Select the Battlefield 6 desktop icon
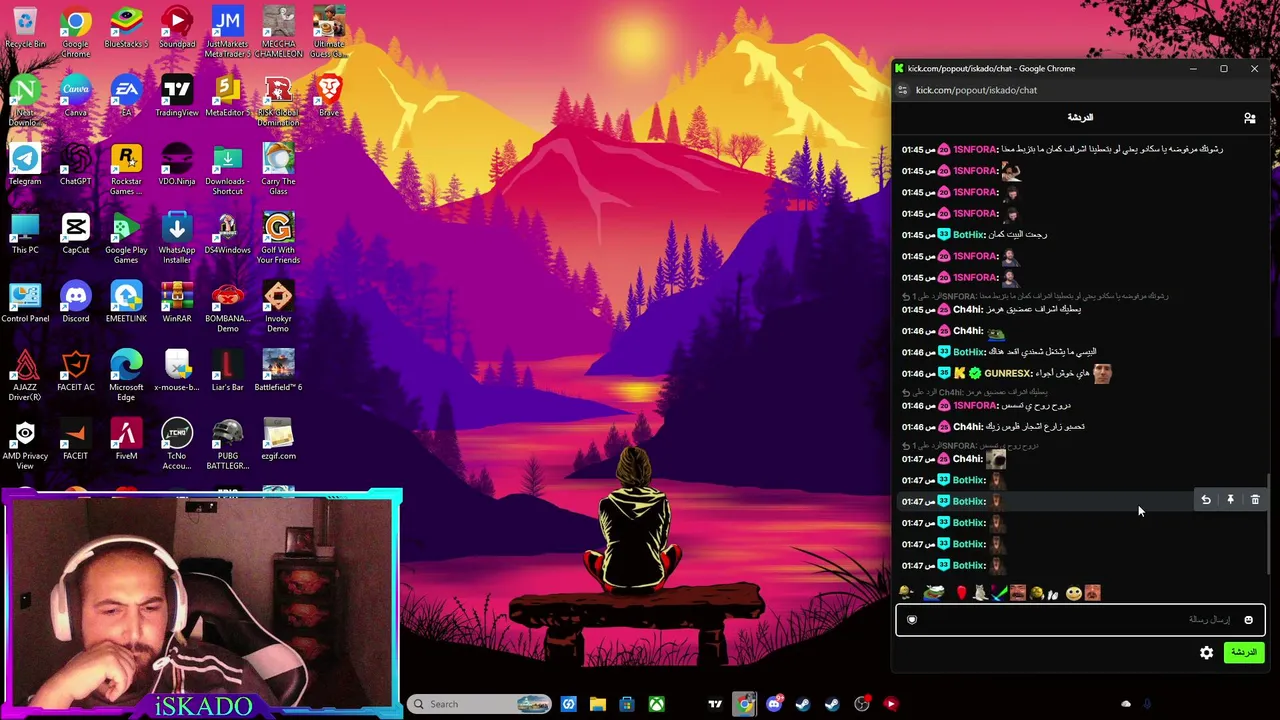The image size is (1280, 720). point(278,372)
